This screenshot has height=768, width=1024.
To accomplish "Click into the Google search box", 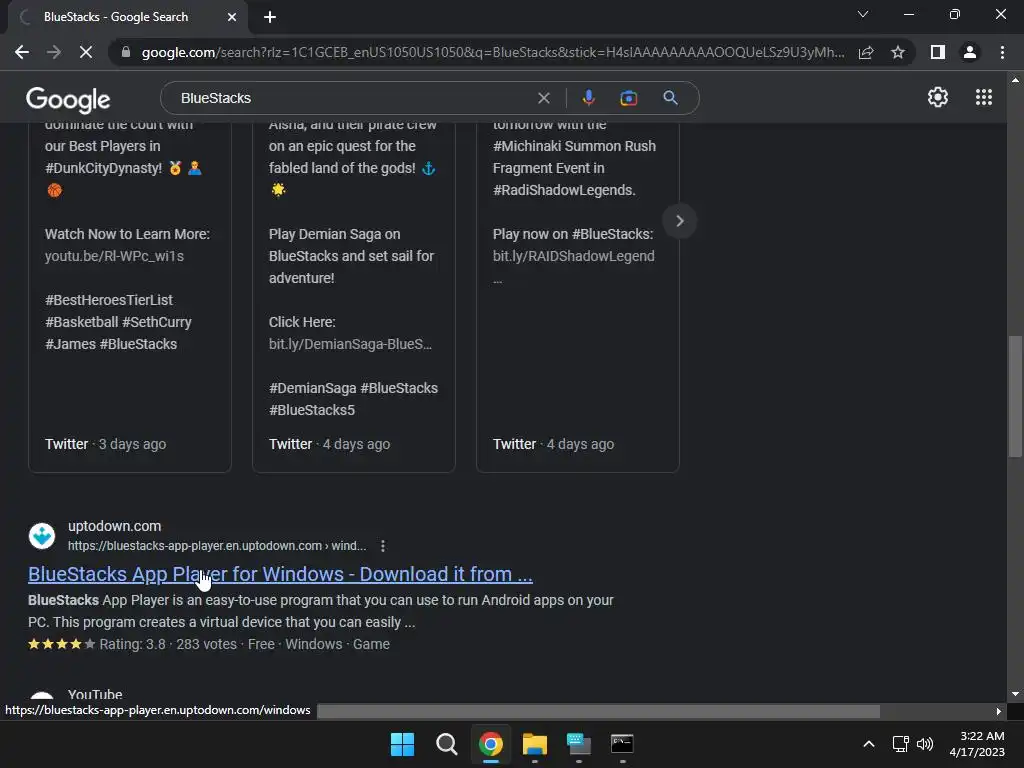I will click(353, 98).
